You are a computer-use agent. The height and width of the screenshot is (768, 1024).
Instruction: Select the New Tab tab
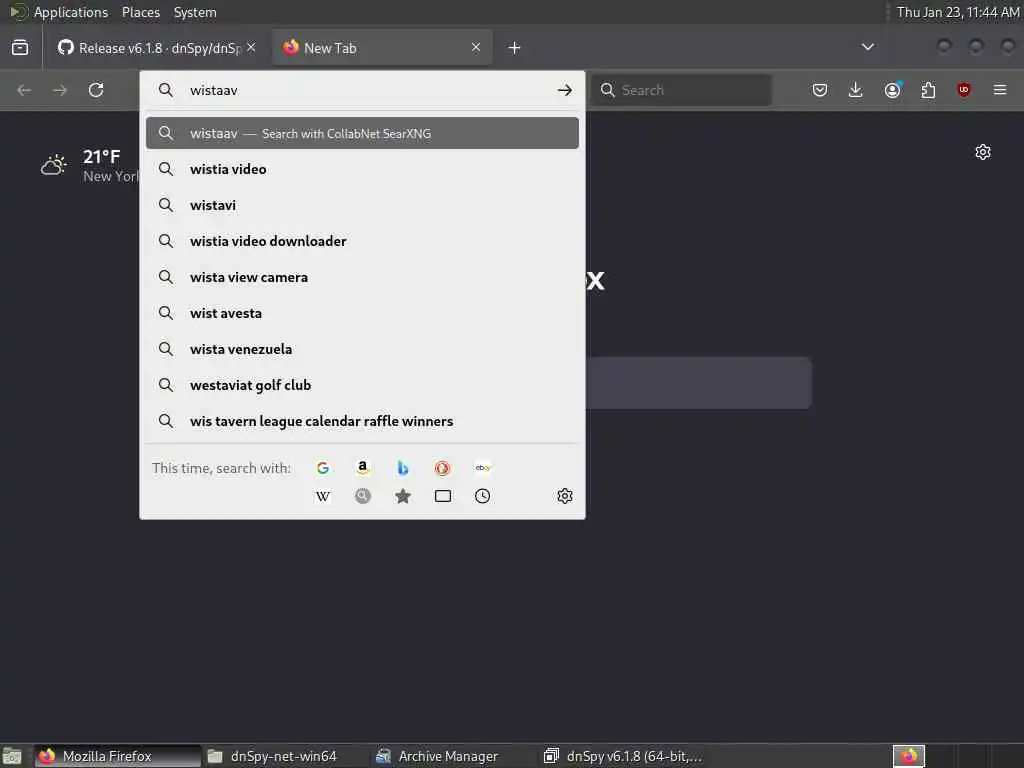pos(382,48)
